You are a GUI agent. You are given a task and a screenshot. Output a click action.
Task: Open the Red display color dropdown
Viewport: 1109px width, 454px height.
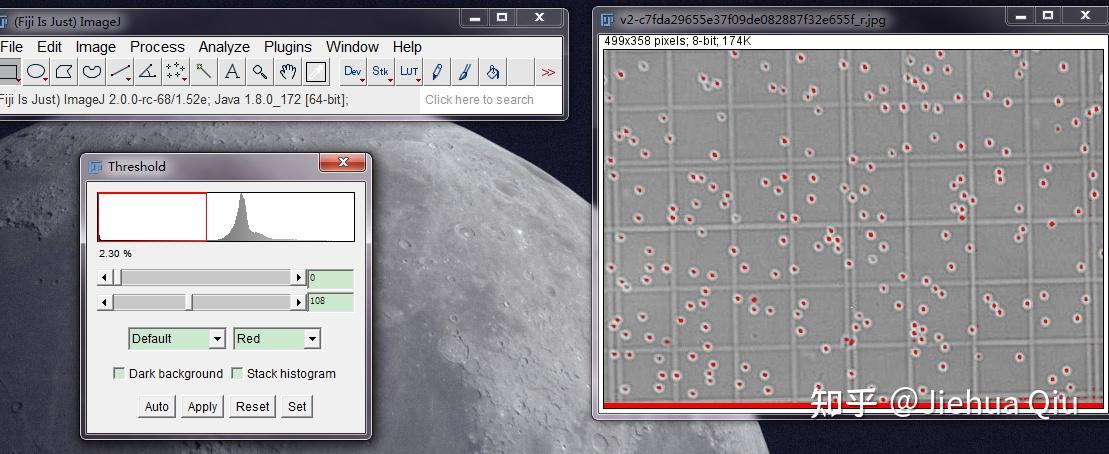tap(277, 339)
